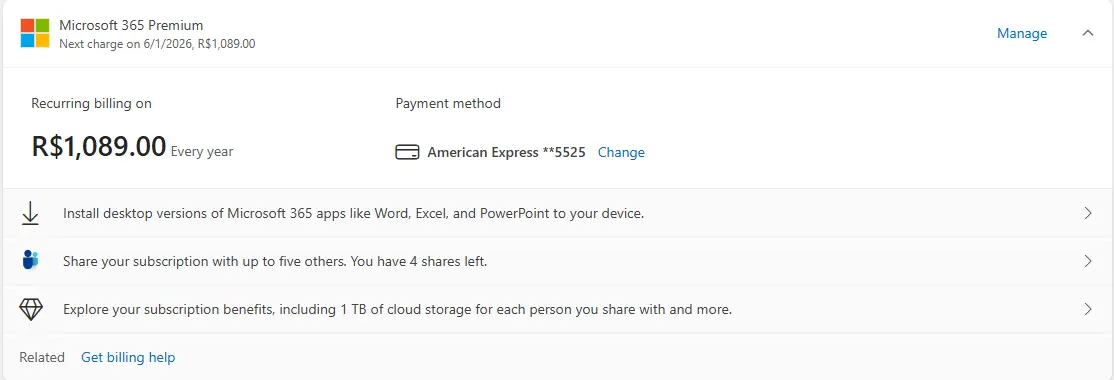
Task: Change the American Express payment method
Action: pos(621,152)
